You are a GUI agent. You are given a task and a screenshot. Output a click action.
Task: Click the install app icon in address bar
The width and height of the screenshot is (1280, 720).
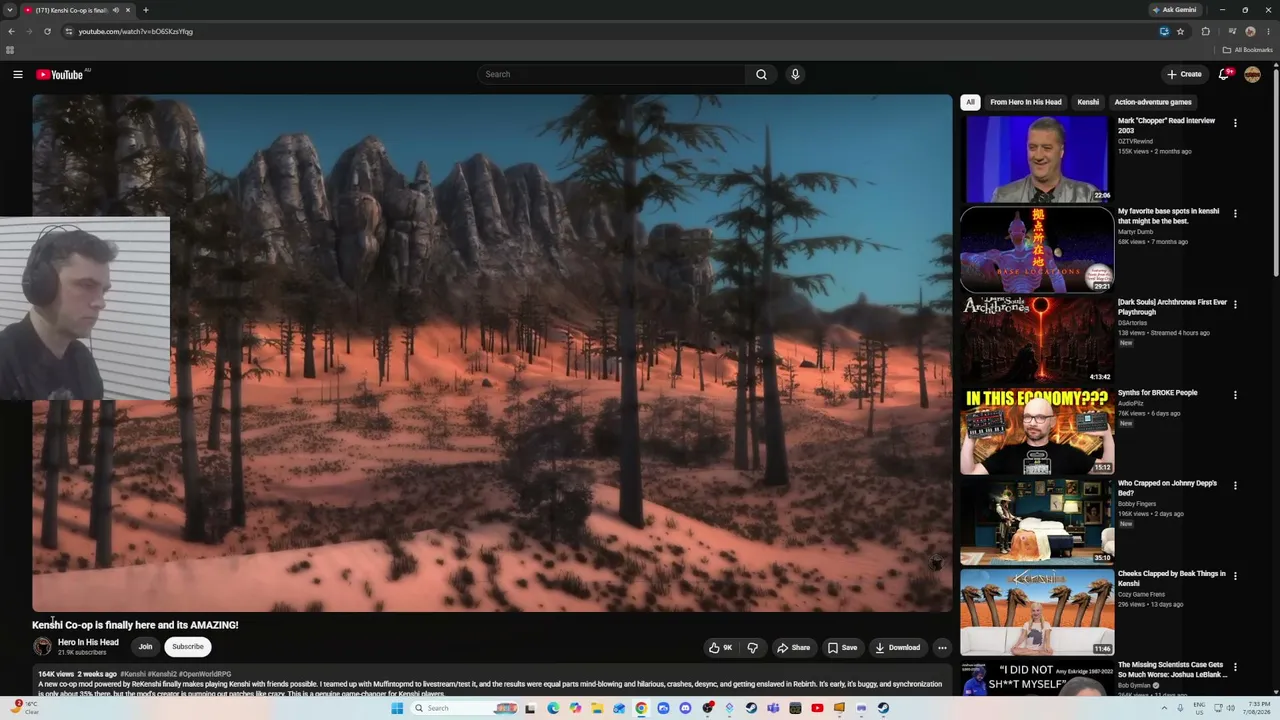1164,31
